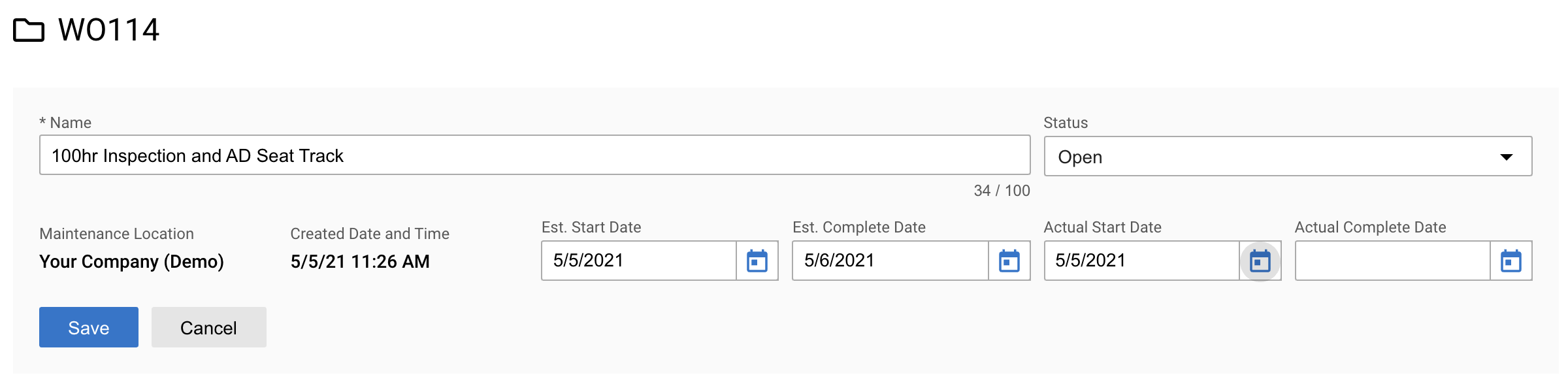Click the WO114 work order title
Viewport: 1568px width, 384px height.
point(108,30)
